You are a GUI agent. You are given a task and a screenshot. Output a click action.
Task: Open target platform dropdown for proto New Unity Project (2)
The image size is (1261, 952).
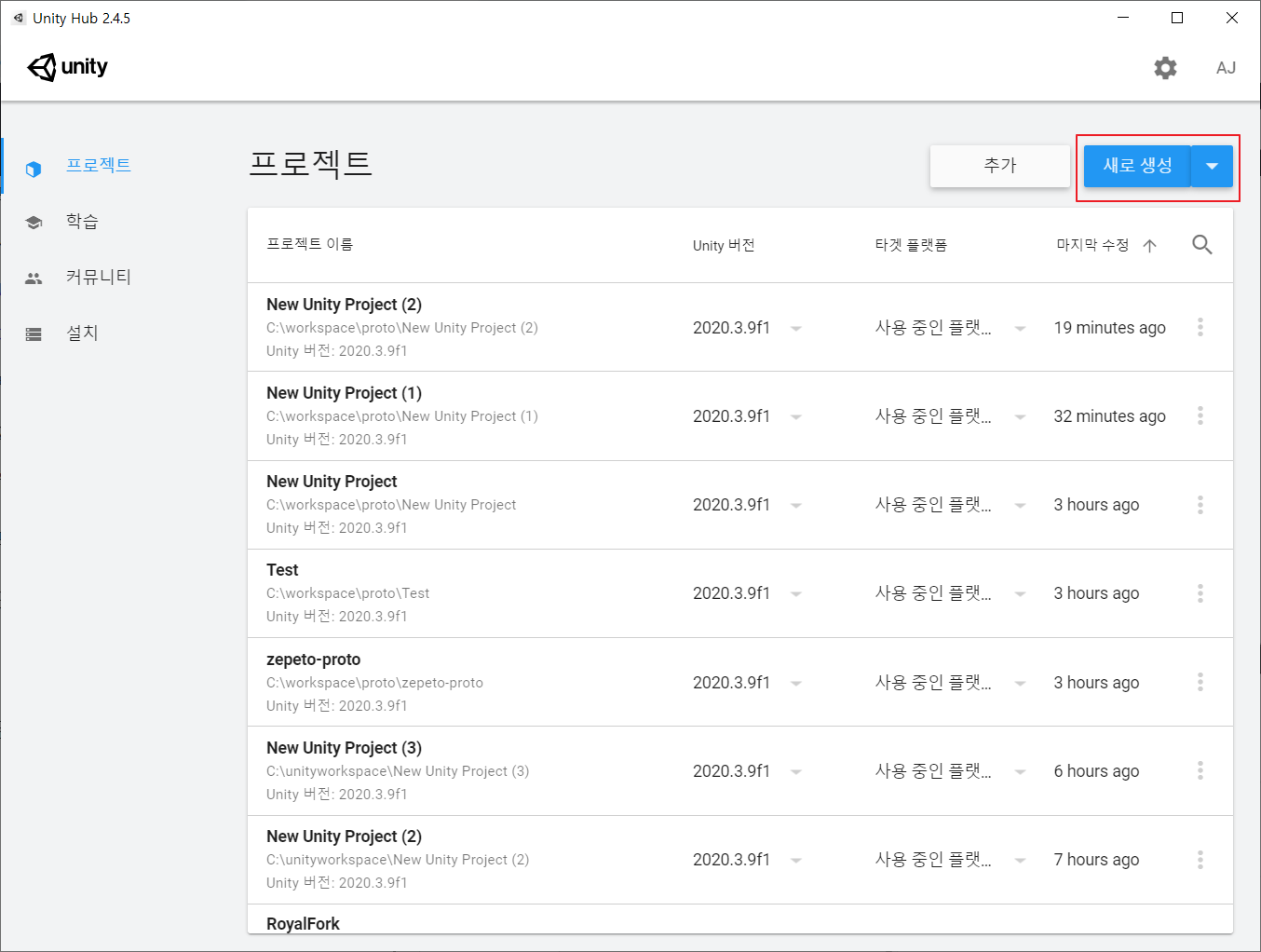coord(1021,328)
